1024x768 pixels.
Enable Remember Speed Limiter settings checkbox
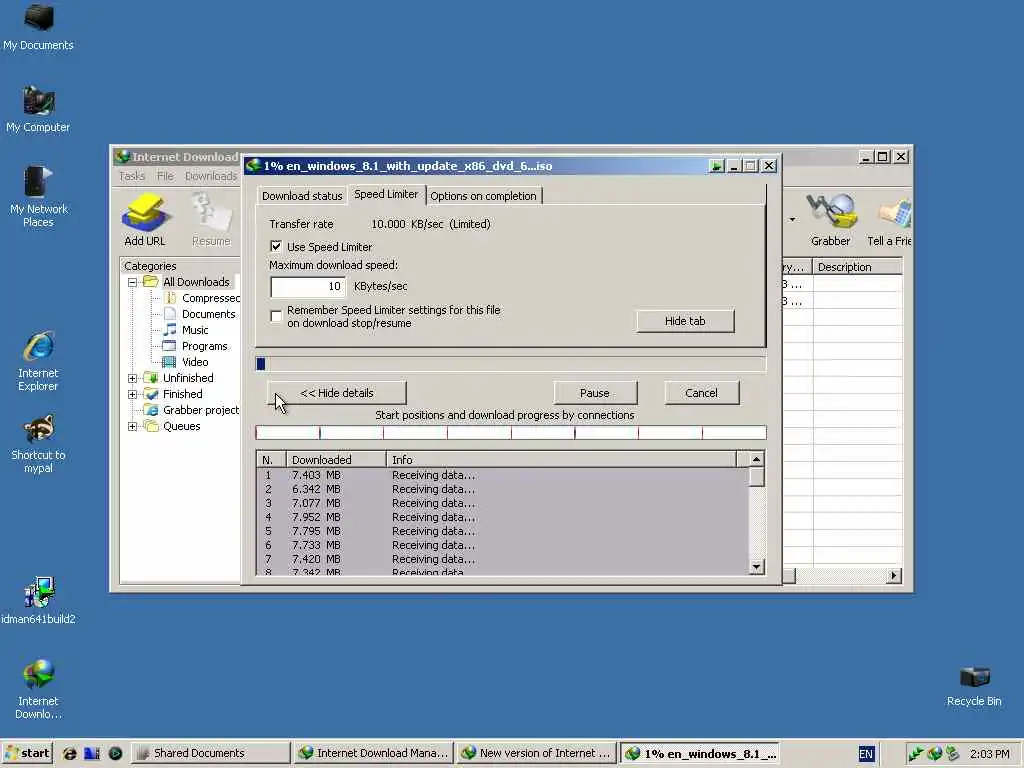tap(276, 316)
